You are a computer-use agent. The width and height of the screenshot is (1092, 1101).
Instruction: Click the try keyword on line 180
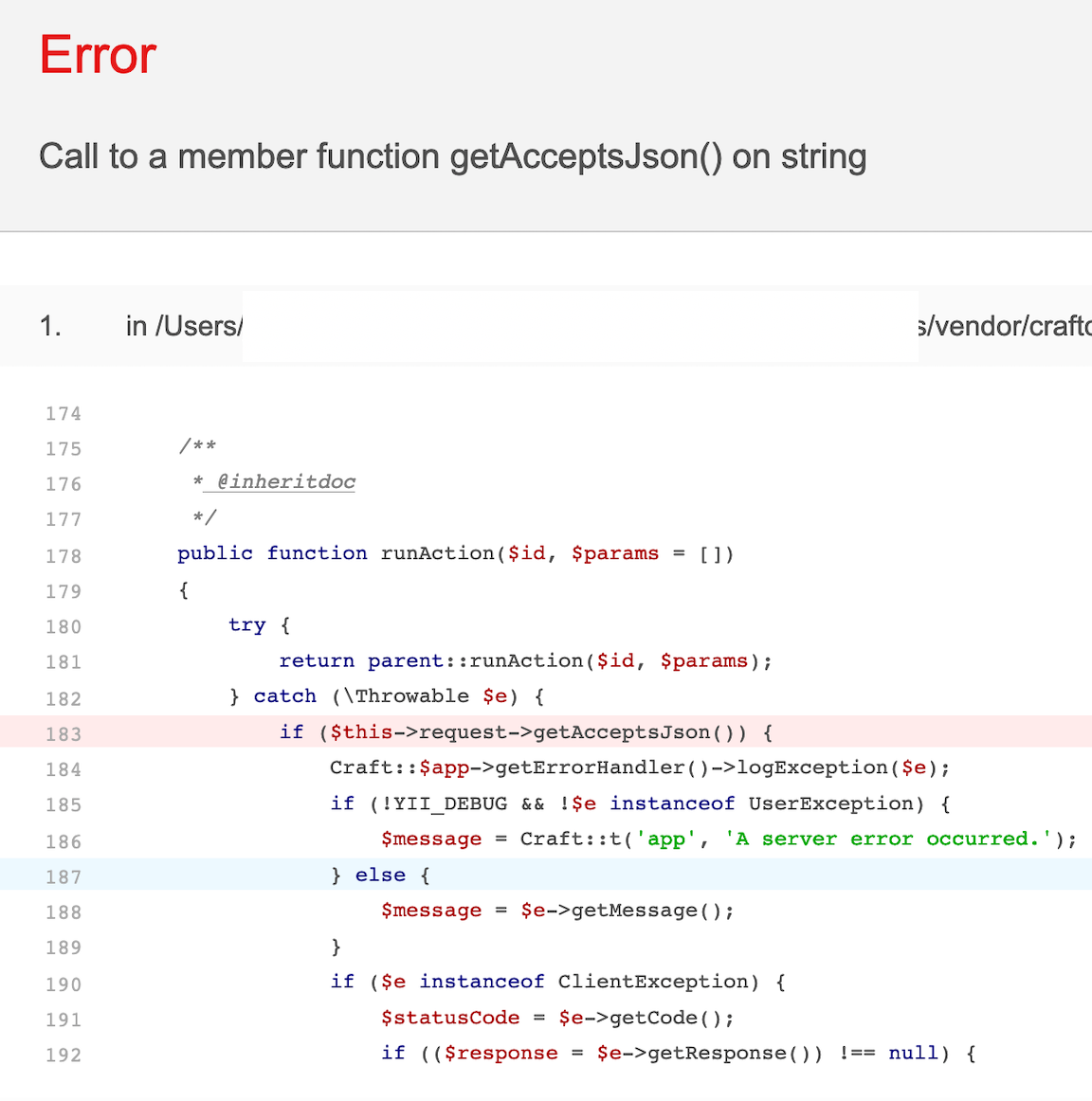246,625
